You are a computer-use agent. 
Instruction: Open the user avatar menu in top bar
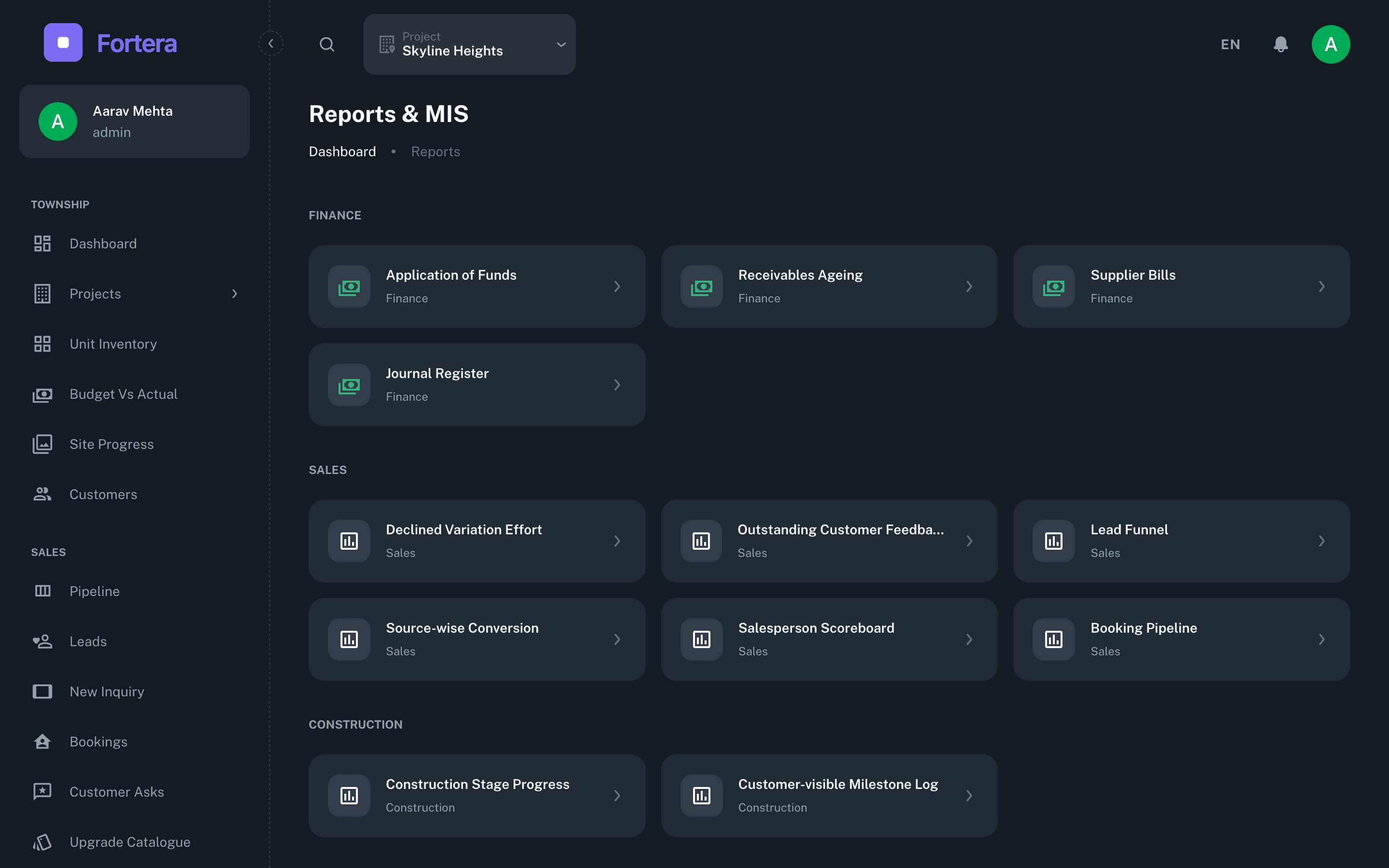pos(1331,44)
